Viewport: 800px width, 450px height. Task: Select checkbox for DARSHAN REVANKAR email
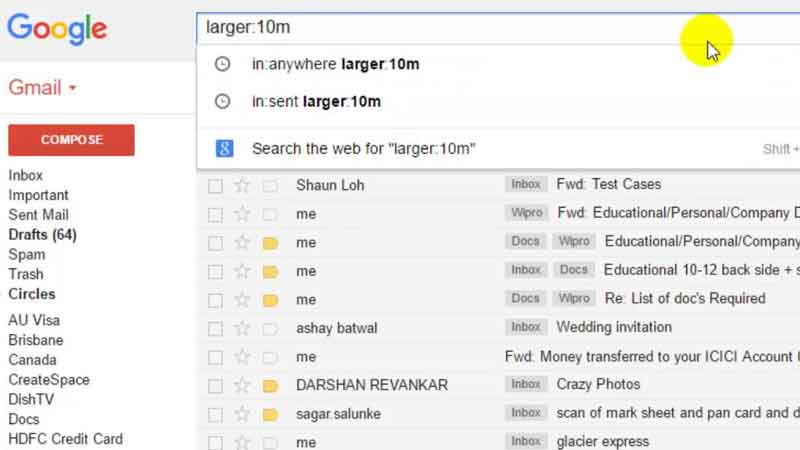point(215,386)
